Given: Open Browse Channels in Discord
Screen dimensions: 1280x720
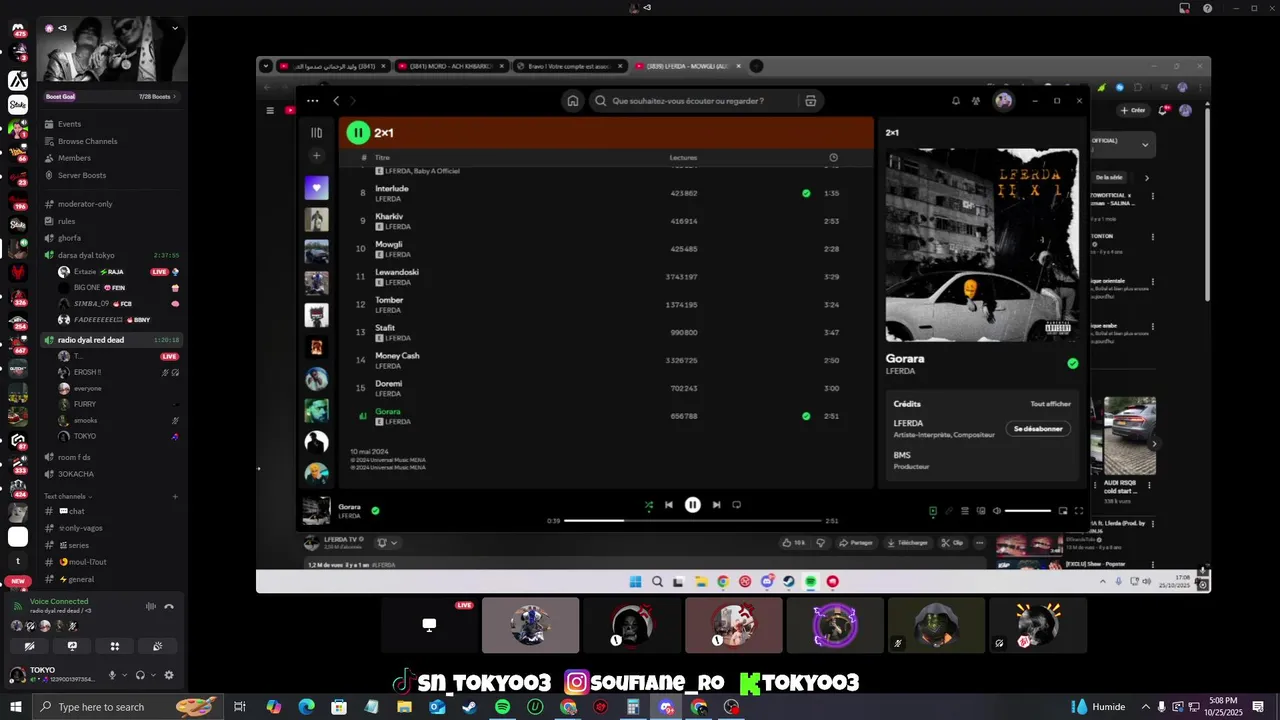Looking at the screenshot, I should (112, 141).
